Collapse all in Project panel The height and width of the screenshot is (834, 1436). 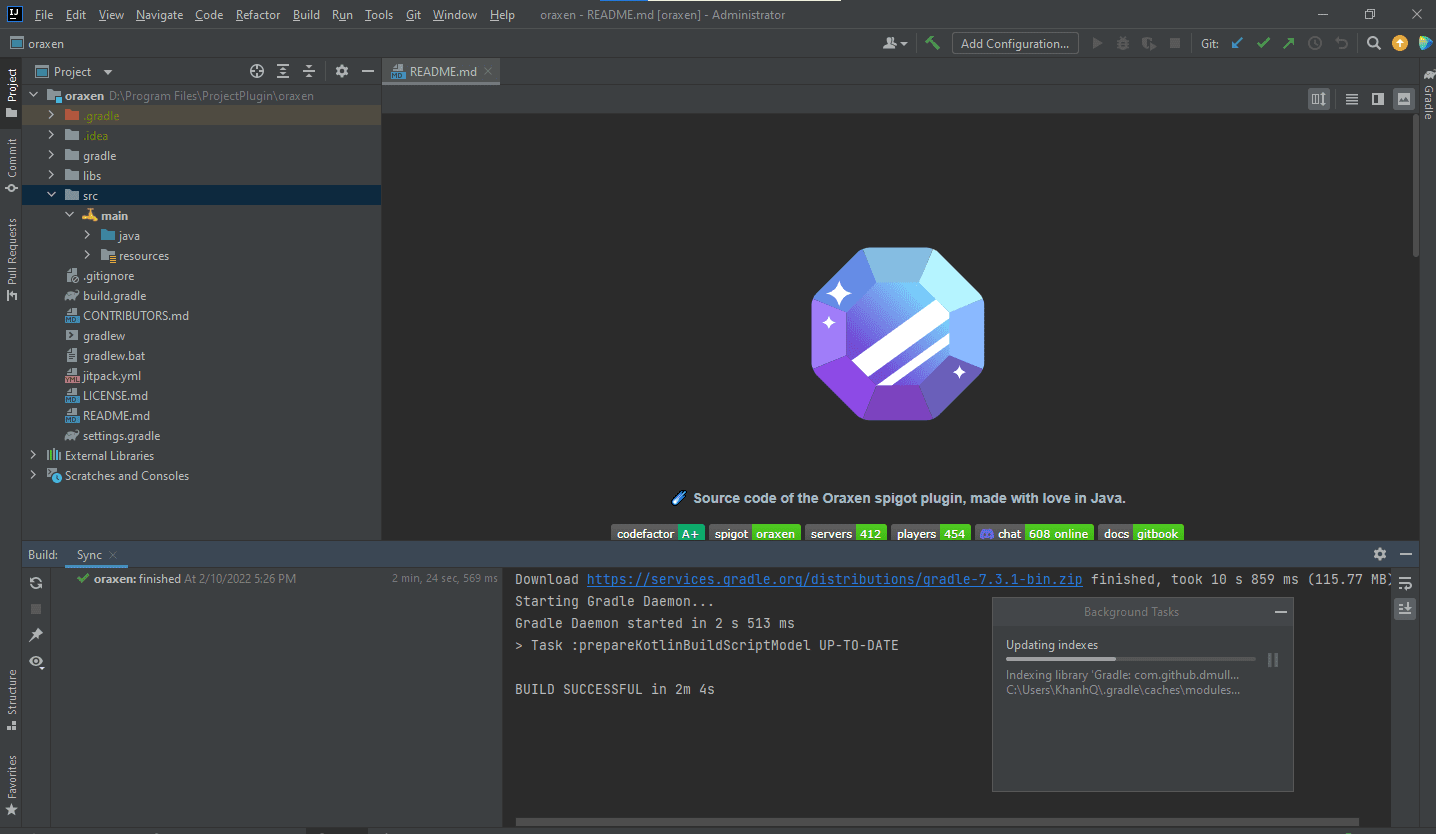[x=309, y=71]
